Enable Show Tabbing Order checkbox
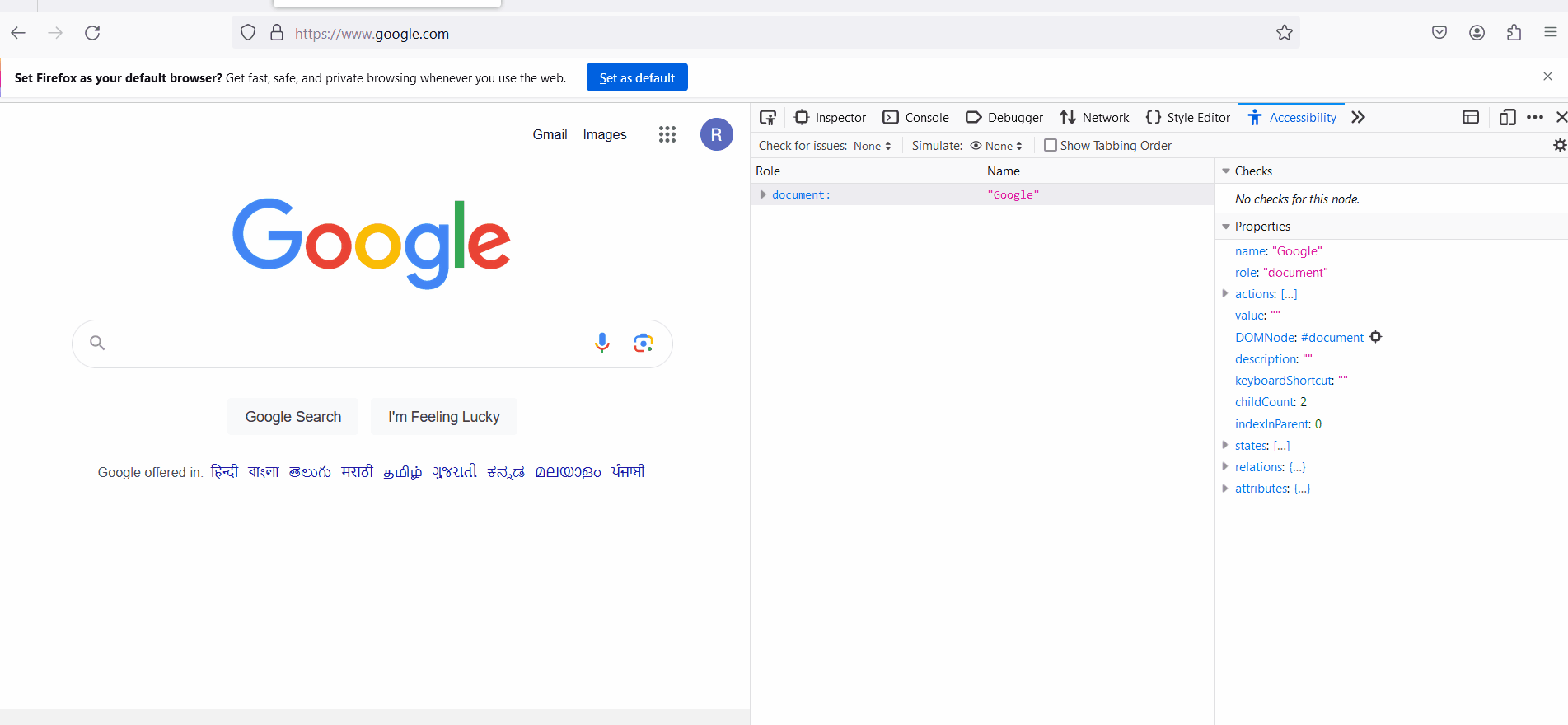The width and height of the screenshot is (1568, 725). pos(1051,145)
